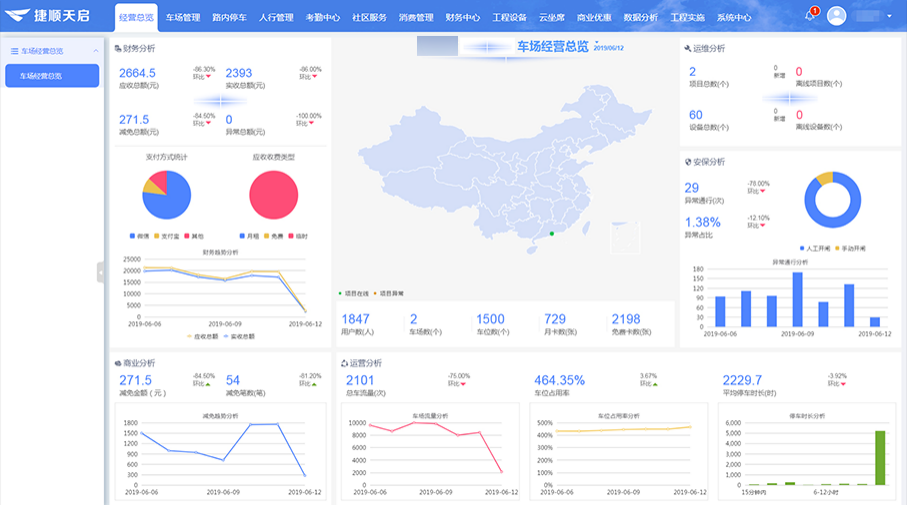
Task: Click the 支付方式统计 pie chart
Action: click(x=167, y=195)
